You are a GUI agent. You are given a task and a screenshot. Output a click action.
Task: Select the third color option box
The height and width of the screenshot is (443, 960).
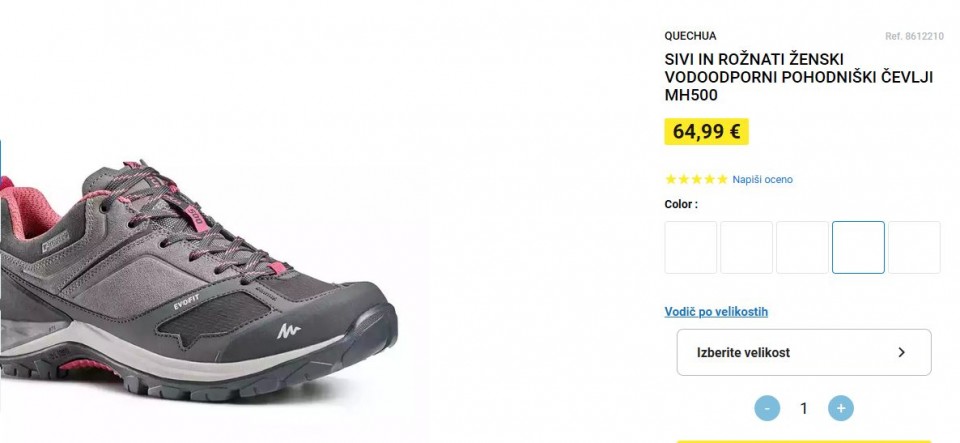pos(802,247)
